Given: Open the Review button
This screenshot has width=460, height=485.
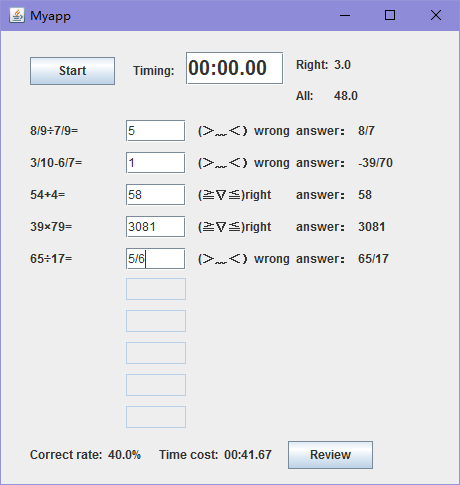Looking at the screenshot, I should pos(330,455).
